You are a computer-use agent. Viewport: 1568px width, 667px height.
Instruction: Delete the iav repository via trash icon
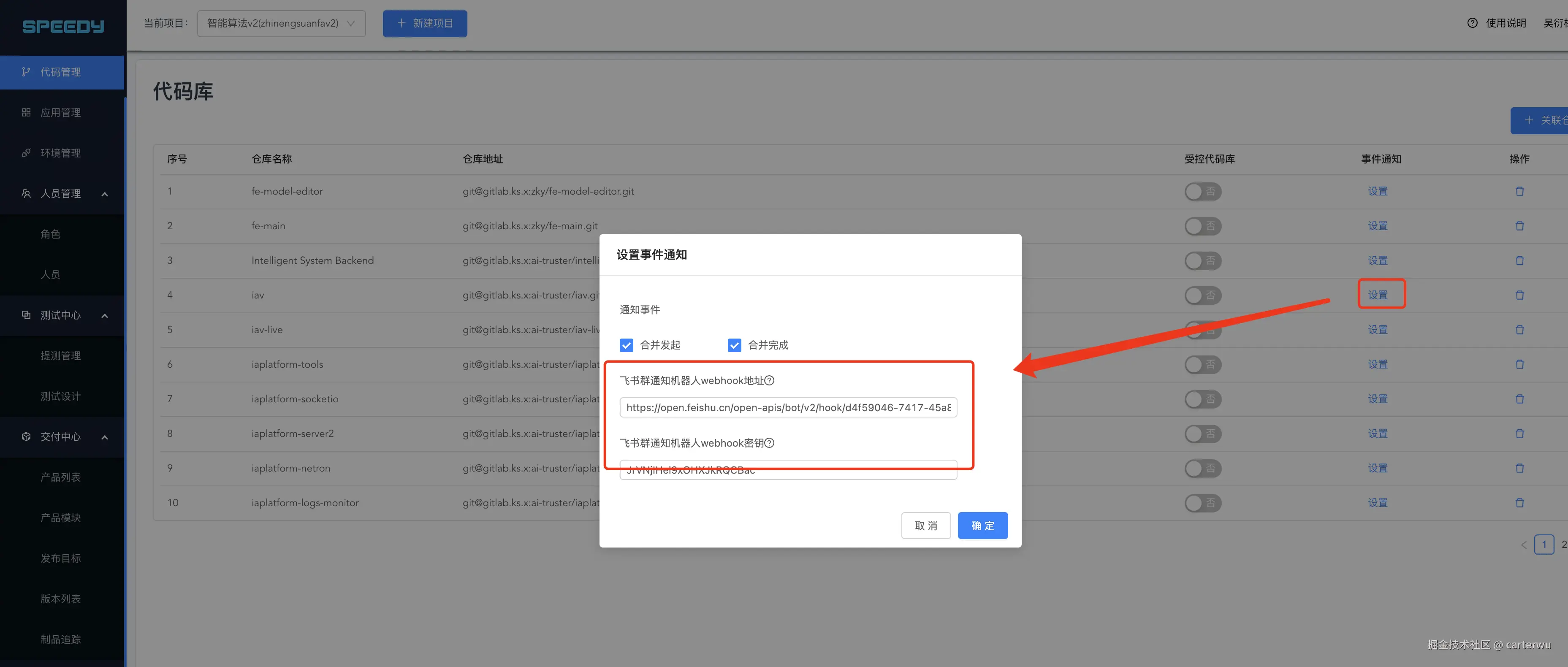[1519, 295]
